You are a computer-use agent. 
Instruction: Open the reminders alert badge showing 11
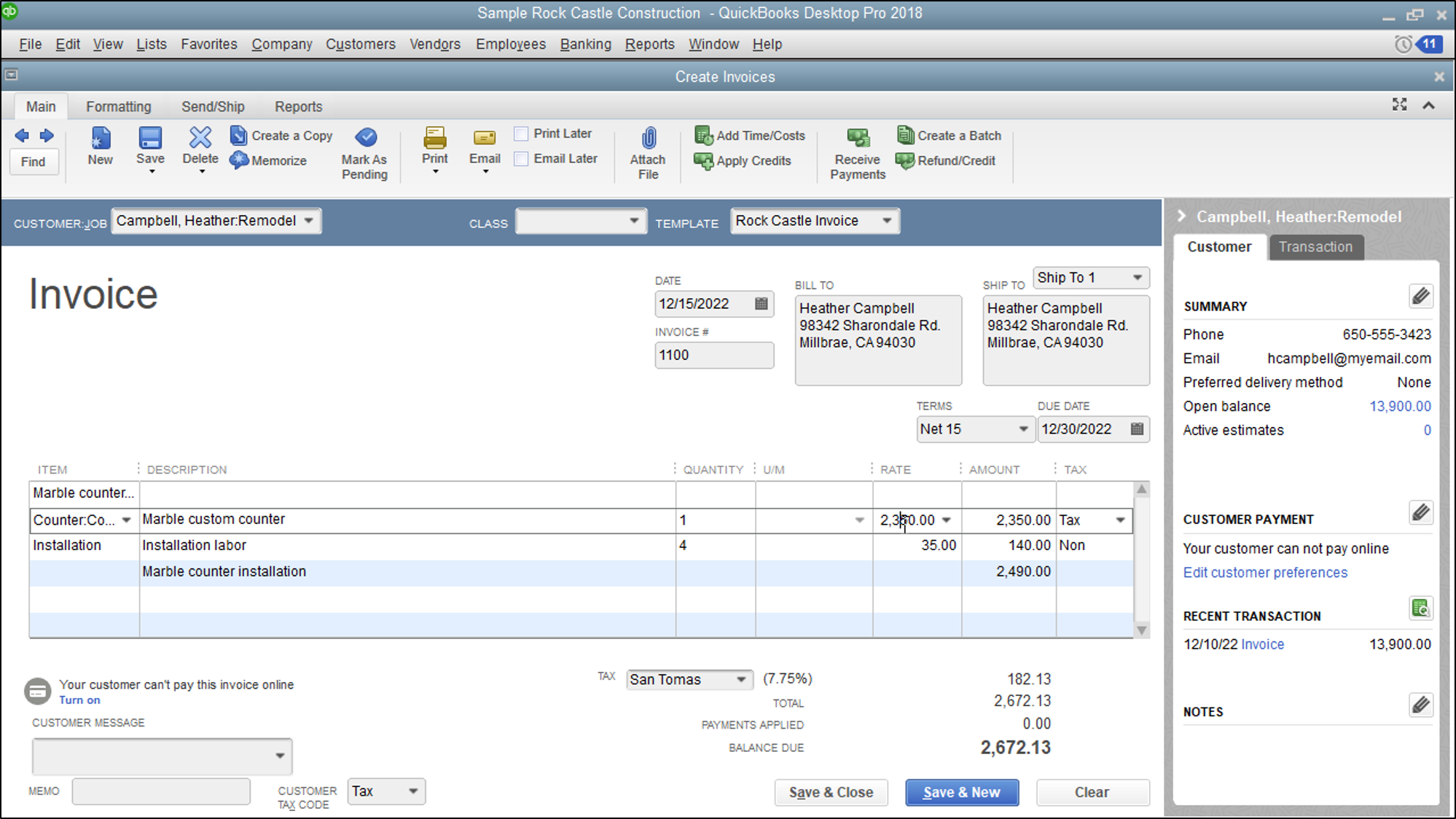click(x=1428, y=44)
